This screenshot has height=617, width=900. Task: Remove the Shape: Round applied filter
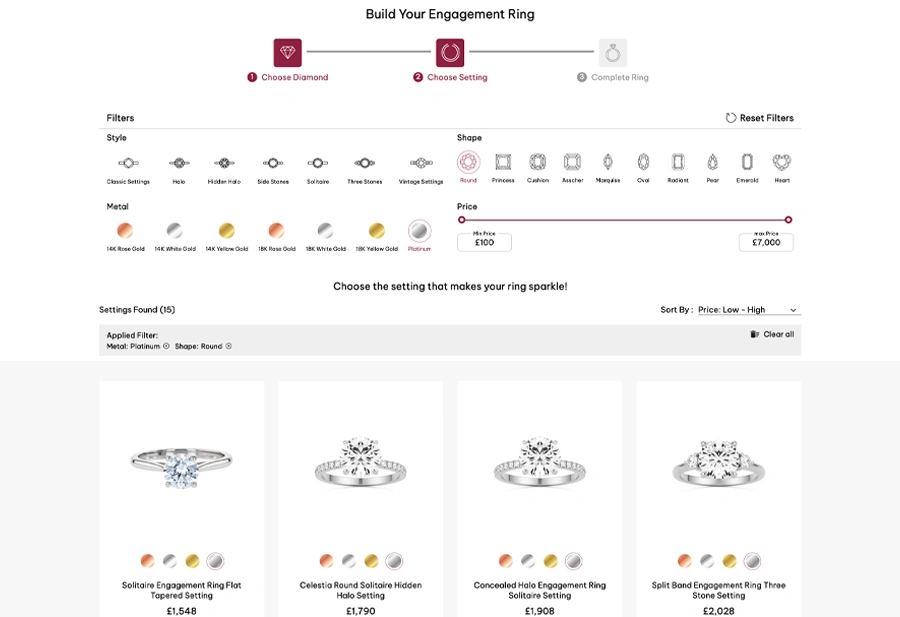pyautogui.click(x=228, y=346)
